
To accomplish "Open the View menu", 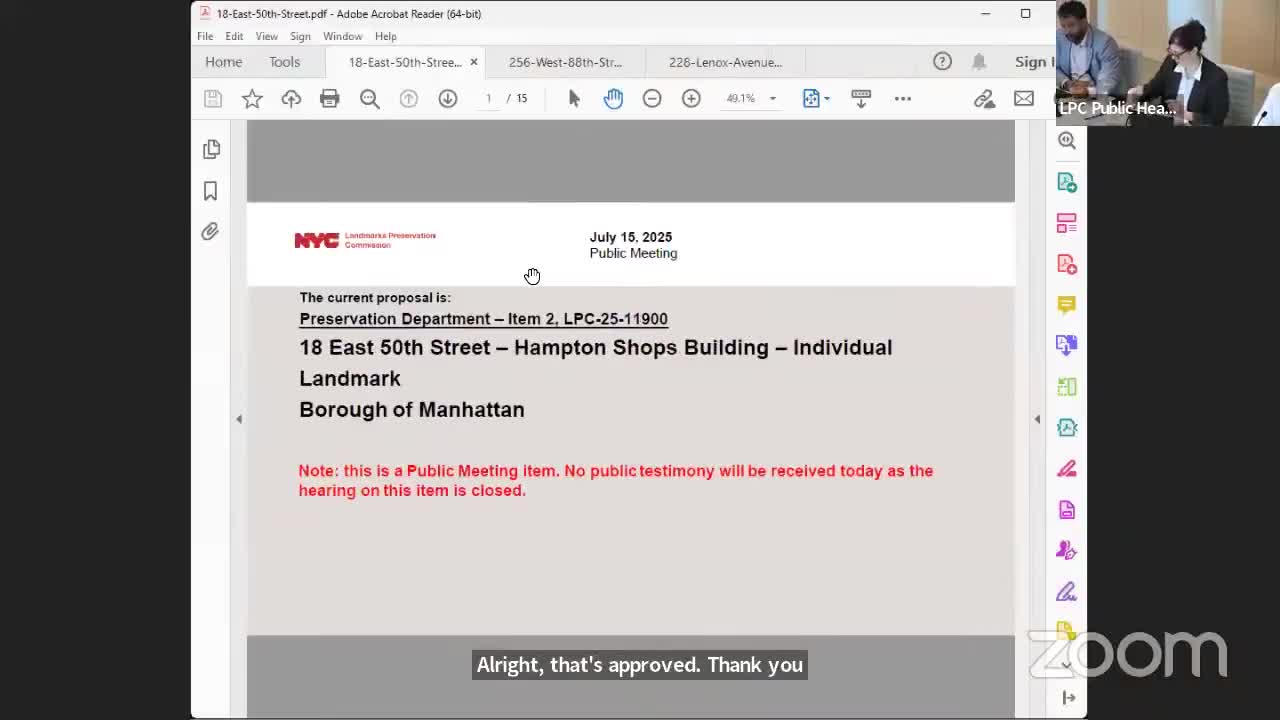I will pyautogui.click(x=266, y=36).
